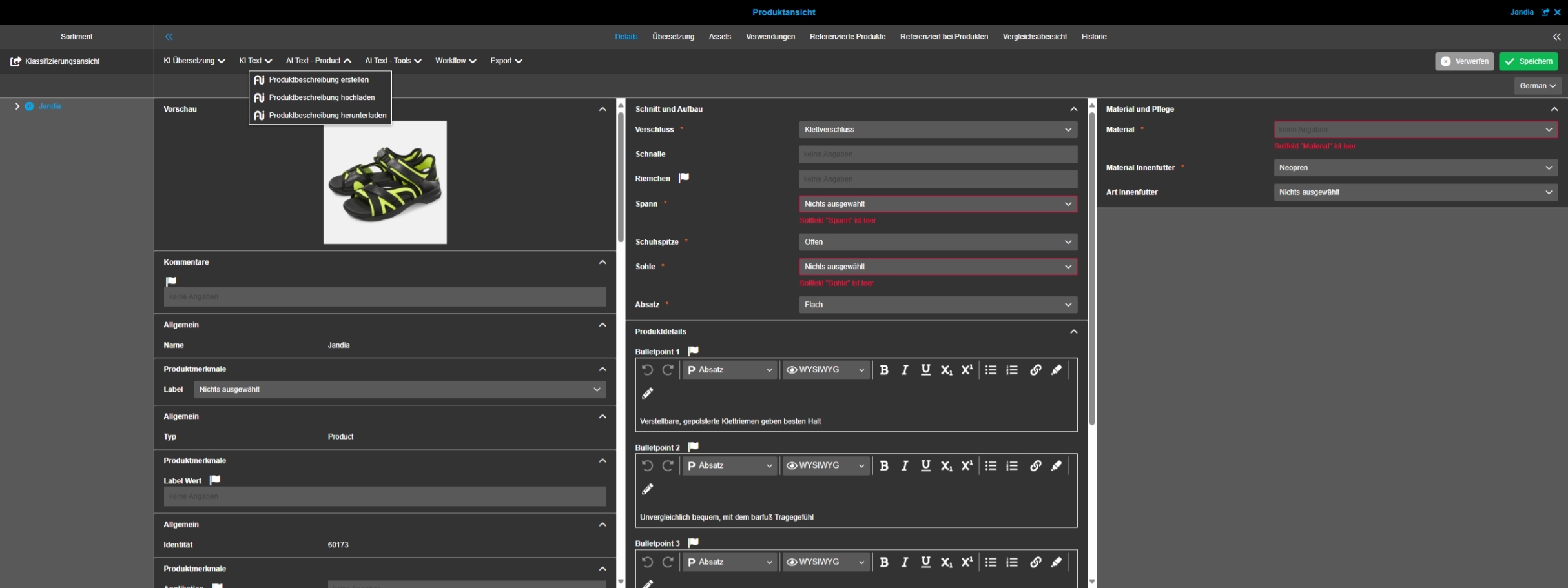Screen dimensions: 1568x588
Task: Click Italic icon in Bulletpoint 2 editor
Action: pyautogui.click(x=905, y=466)
